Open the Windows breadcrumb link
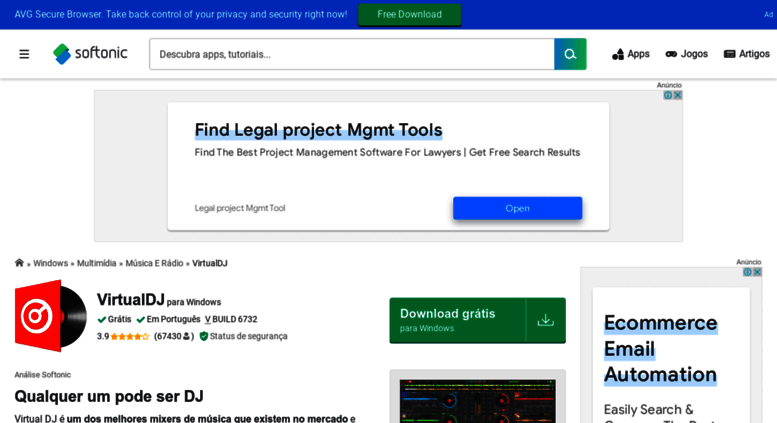Image resolution: width=777 pixels, height=423 pixels. 51,263
